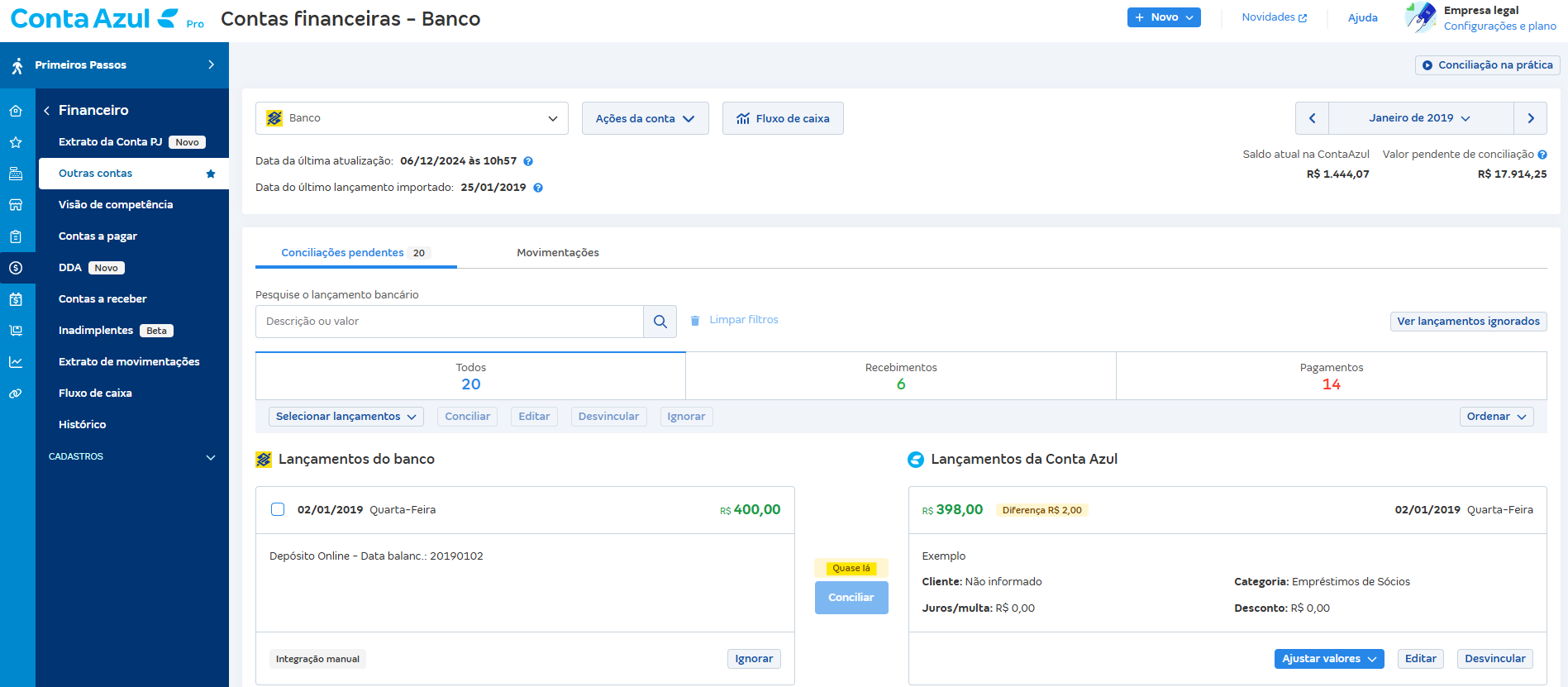Click the Ver lançamentos ignorados button
1568x687 pixels.
1468,322
